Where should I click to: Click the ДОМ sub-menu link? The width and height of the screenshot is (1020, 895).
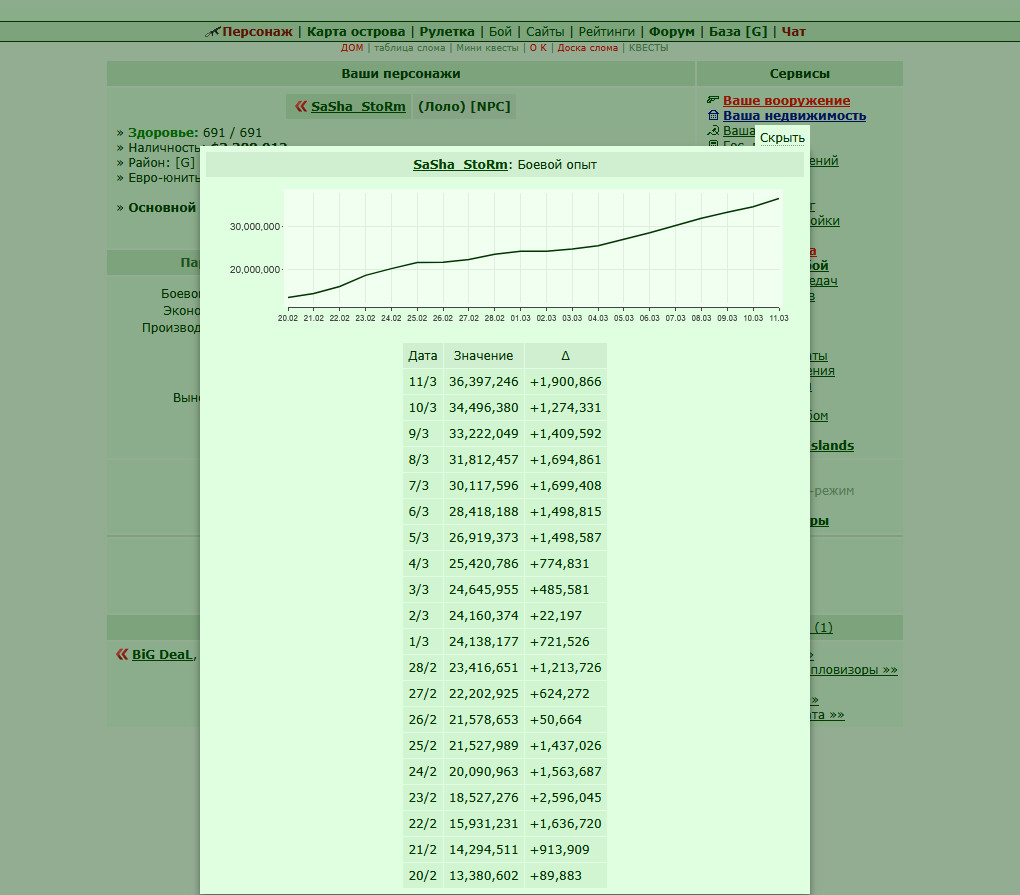(352, 47)
